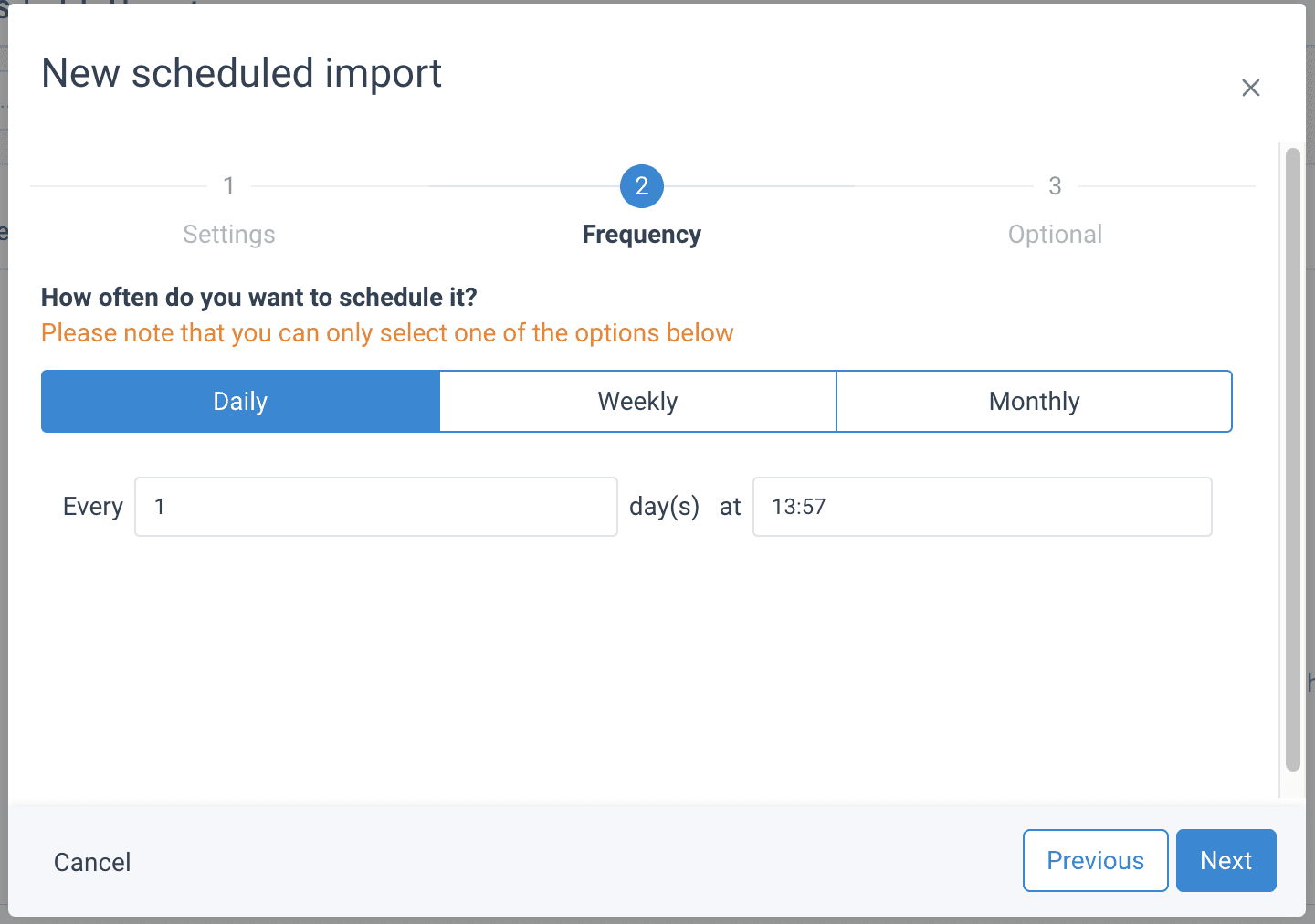The image size is (1315, 924).
Task: Close the New scheduled import dialog
Action: [x=1250, y=88]
